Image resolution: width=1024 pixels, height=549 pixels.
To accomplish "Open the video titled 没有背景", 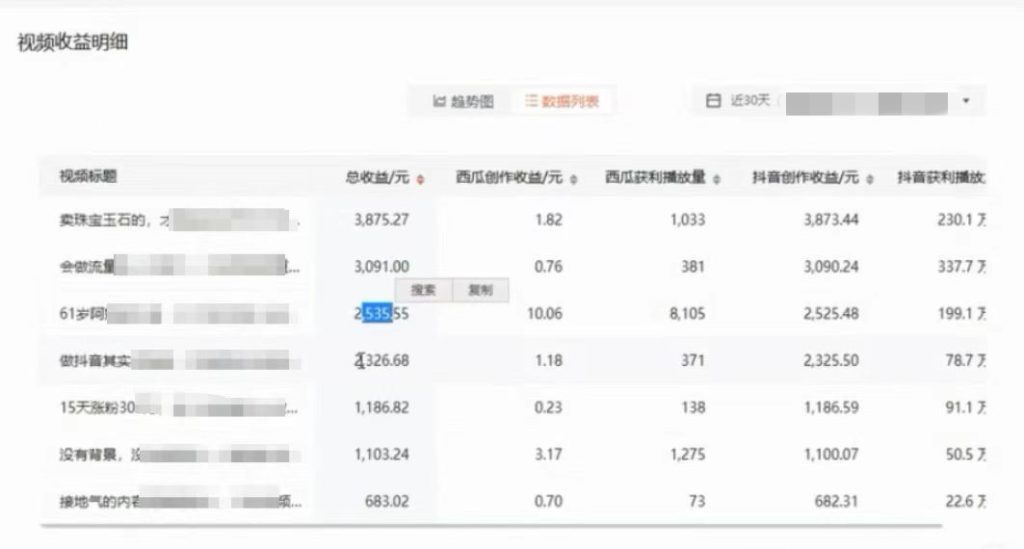I will (179, 454).
